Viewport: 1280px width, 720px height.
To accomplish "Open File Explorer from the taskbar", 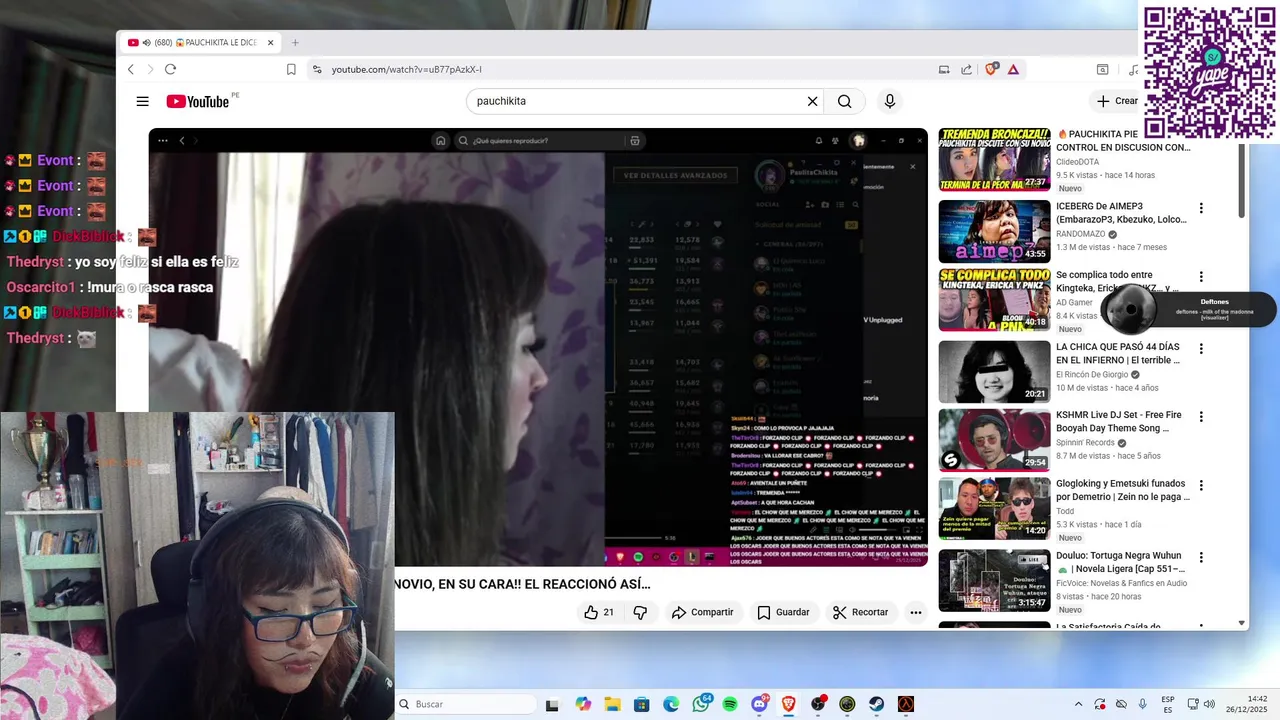I will click(612, 704).
